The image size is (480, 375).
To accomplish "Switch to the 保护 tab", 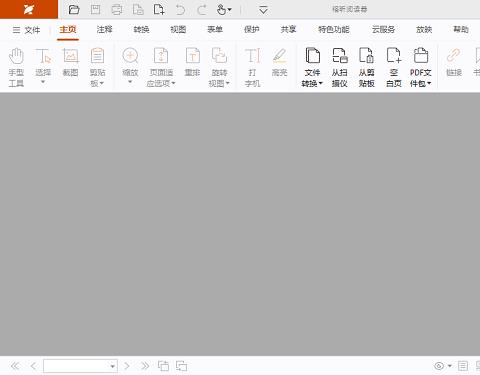I will tap(252, 30).
